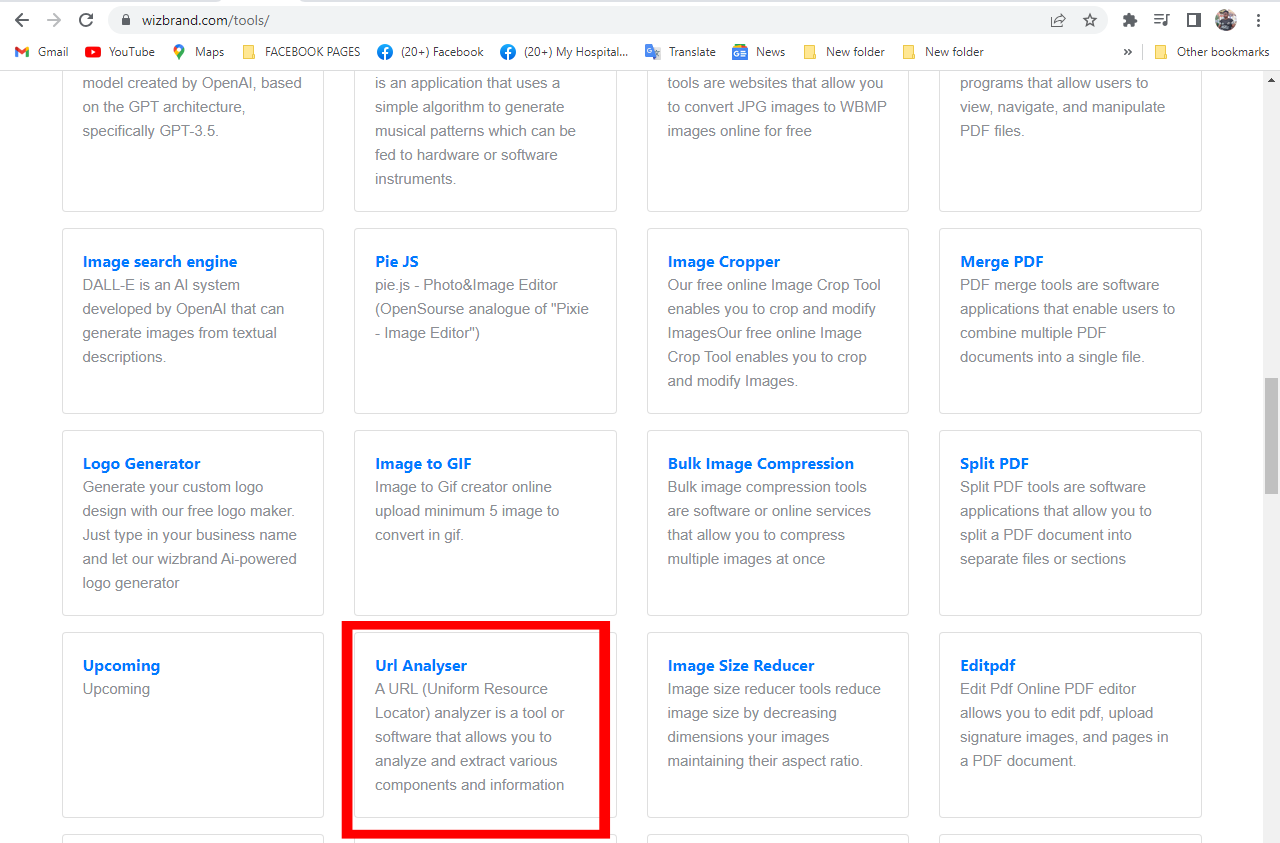Click the vertical page scrollbar thumb
Image resolution: width=1280 pixels, height=843 pixels.
pyautogui.click(x=1271, y=435)
